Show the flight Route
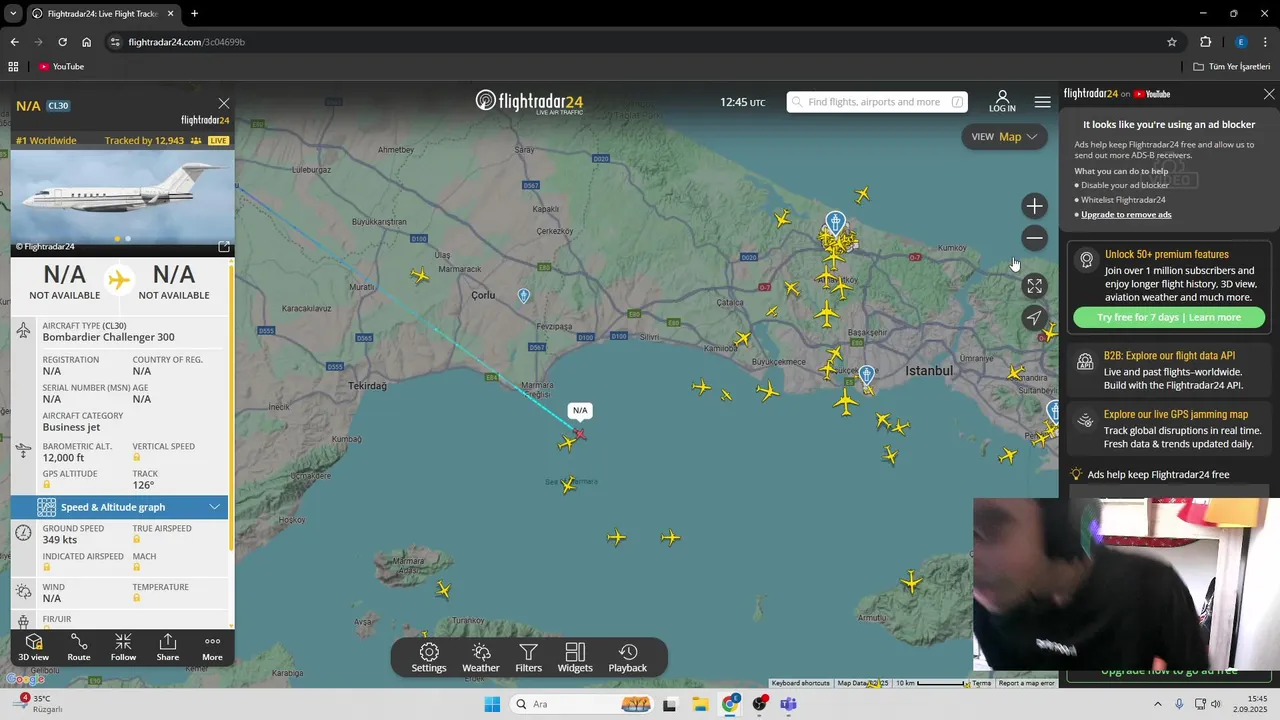 coord(79,647)
